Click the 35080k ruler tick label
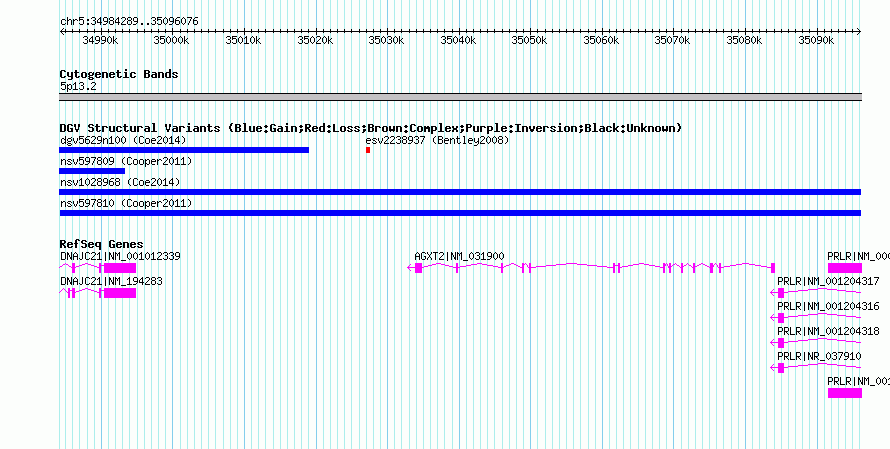The image size is (890, 449). 744,40
